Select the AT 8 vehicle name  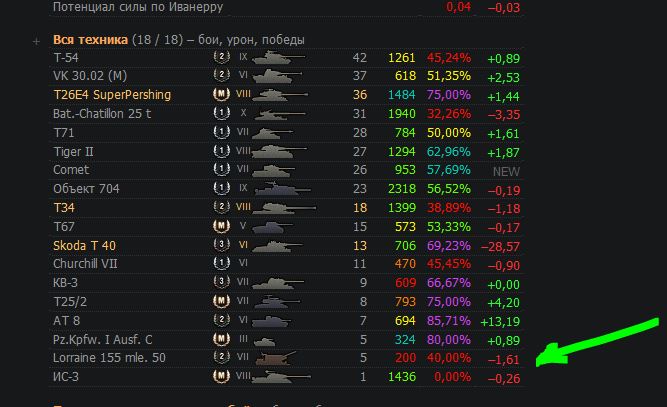(x=66, y=321)
